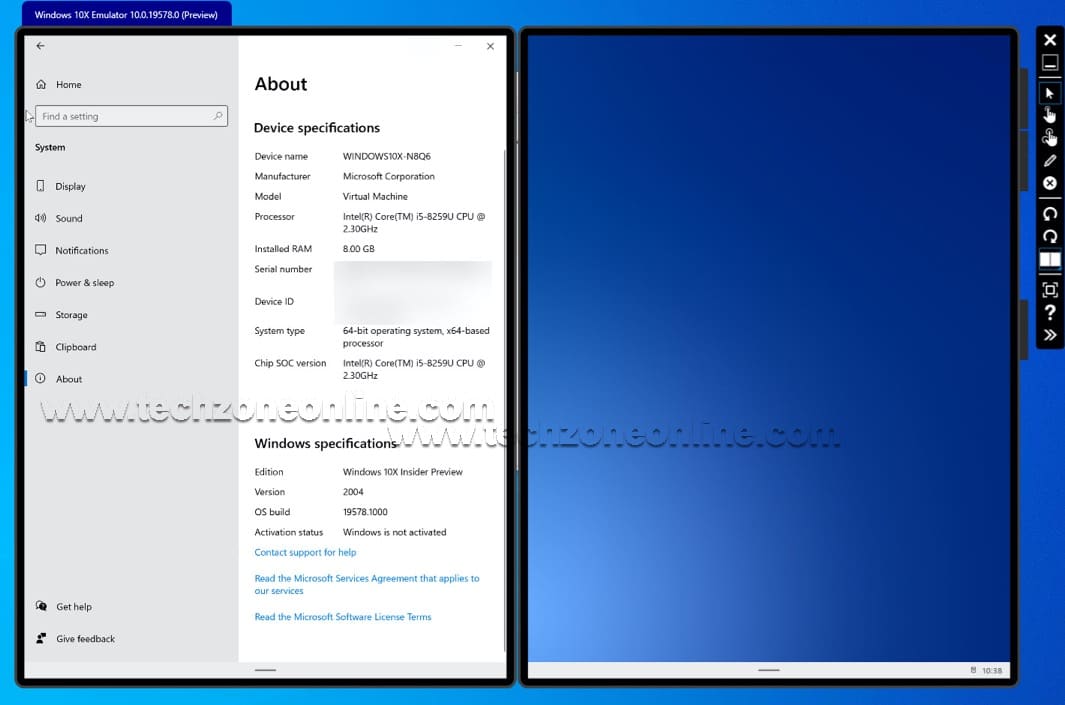
Task: Open Home in Settings sidebar
Action: coord(69,85)
